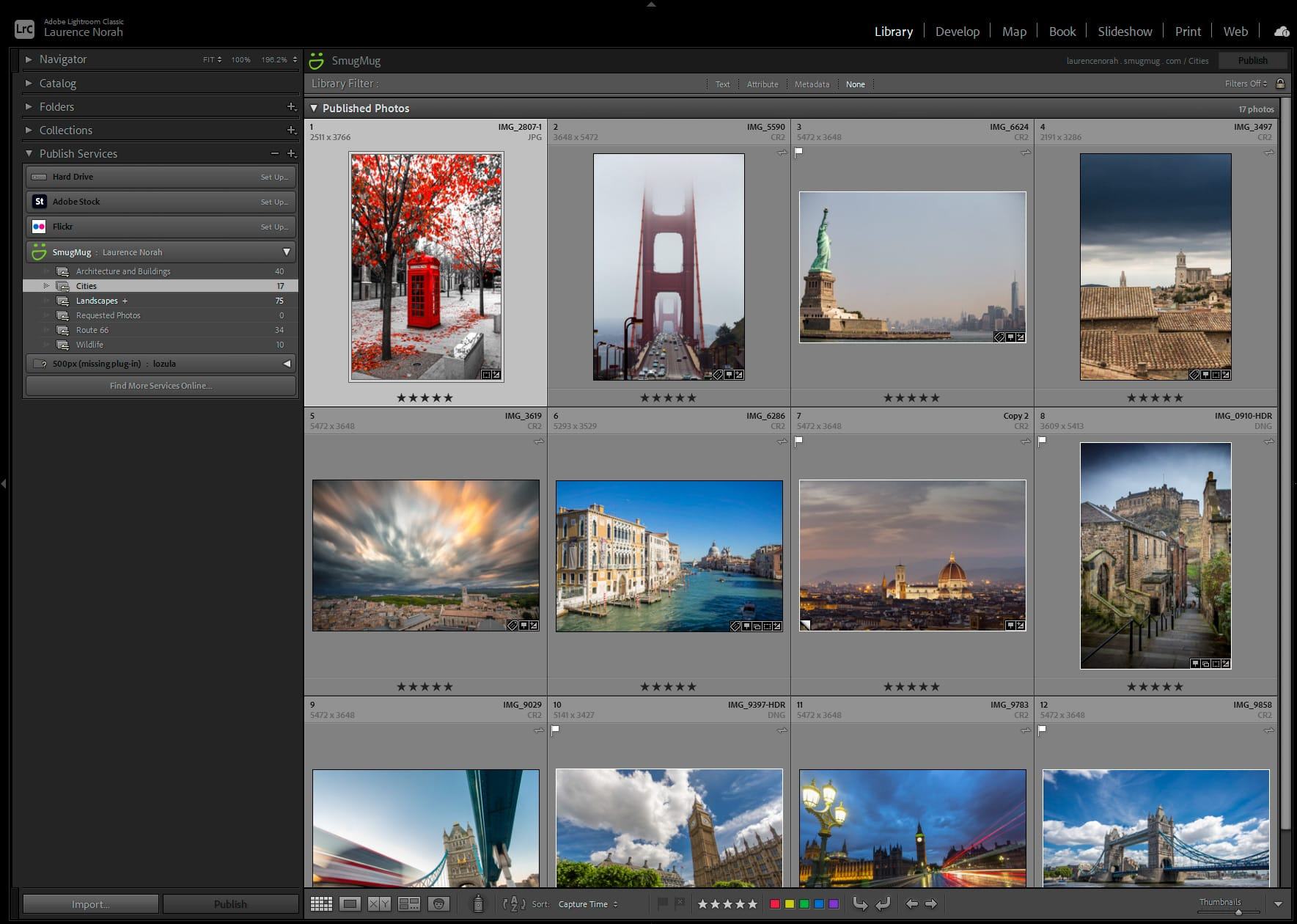Viewport: 1297px width, 924px height.
Task: Click Find More Services Online
Action: click(161, 385)
